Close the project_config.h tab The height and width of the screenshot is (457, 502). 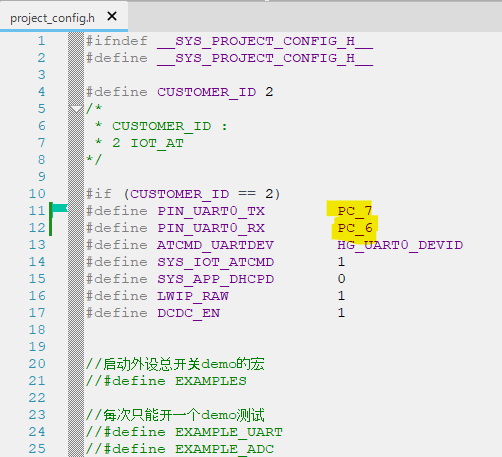click(112, 16)
